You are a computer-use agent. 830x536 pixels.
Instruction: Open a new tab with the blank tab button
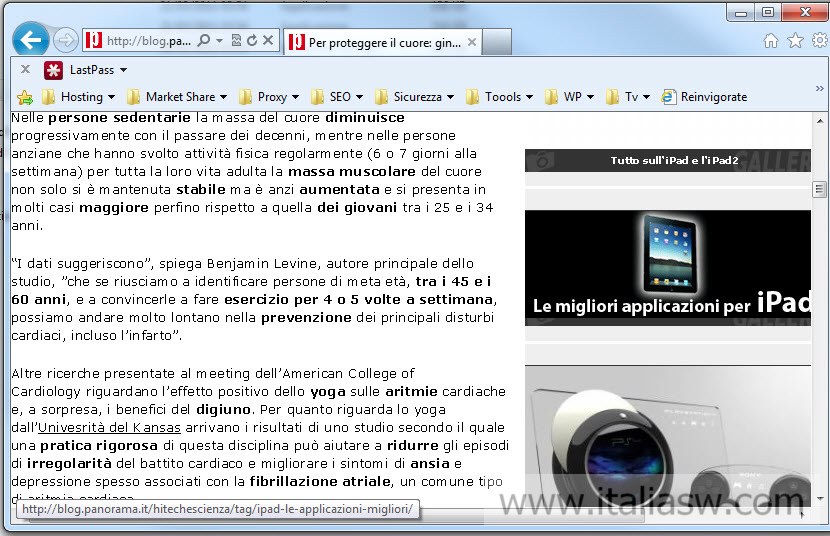coord(497,42)
